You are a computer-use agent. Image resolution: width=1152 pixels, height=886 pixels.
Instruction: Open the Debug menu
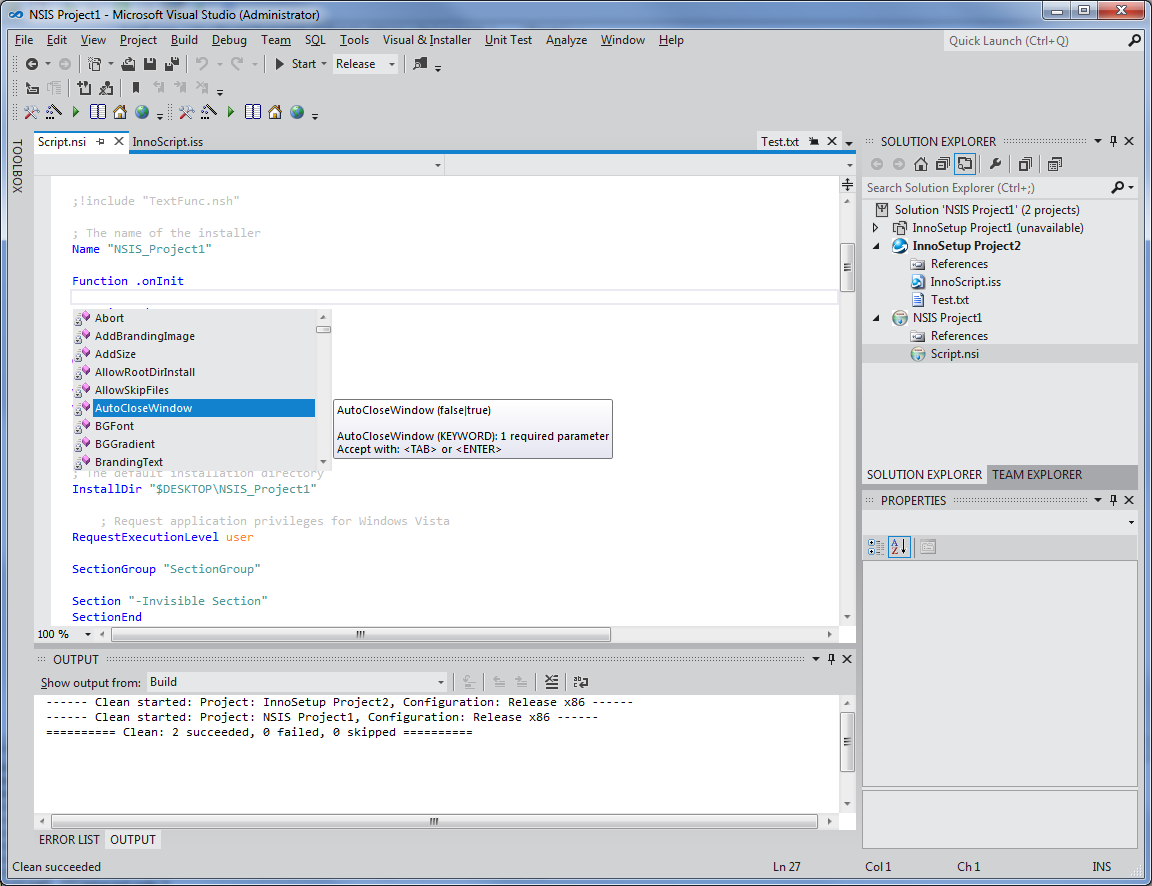coord(228,40)
